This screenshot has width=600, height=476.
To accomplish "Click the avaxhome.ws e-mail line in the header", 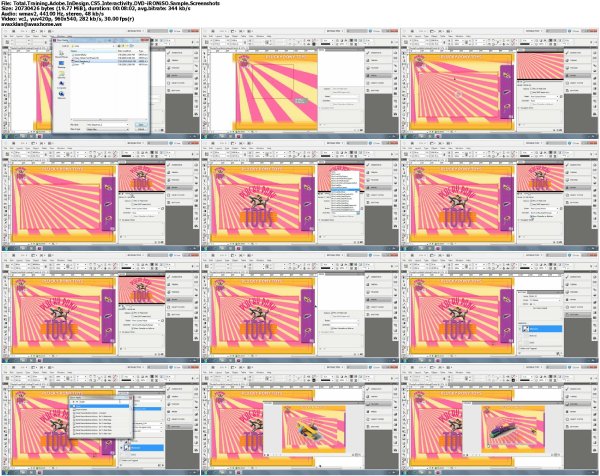I will coord(31,23).
